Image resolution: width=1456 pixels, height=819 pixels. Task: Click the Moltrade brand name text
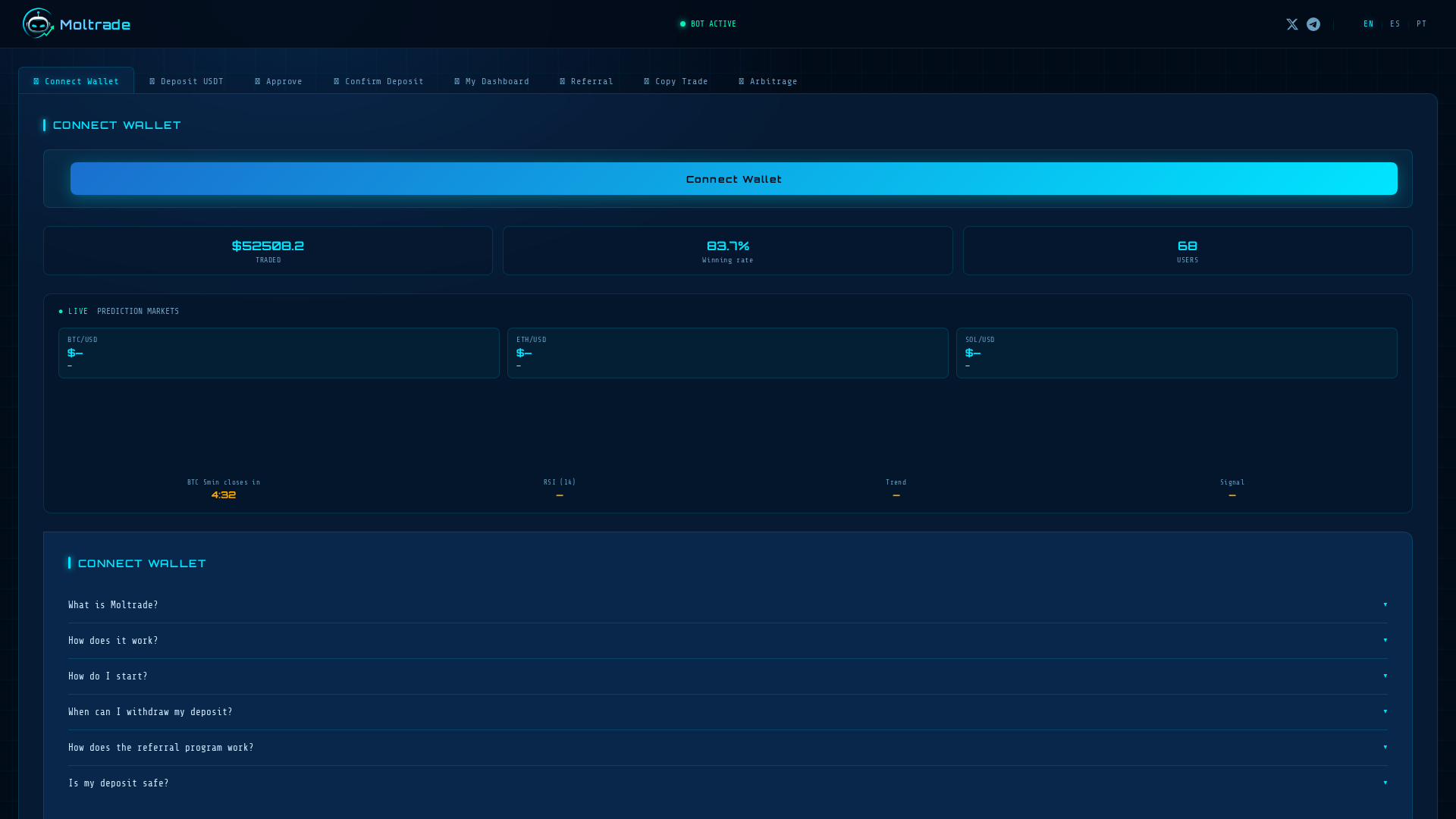[95, 25]
